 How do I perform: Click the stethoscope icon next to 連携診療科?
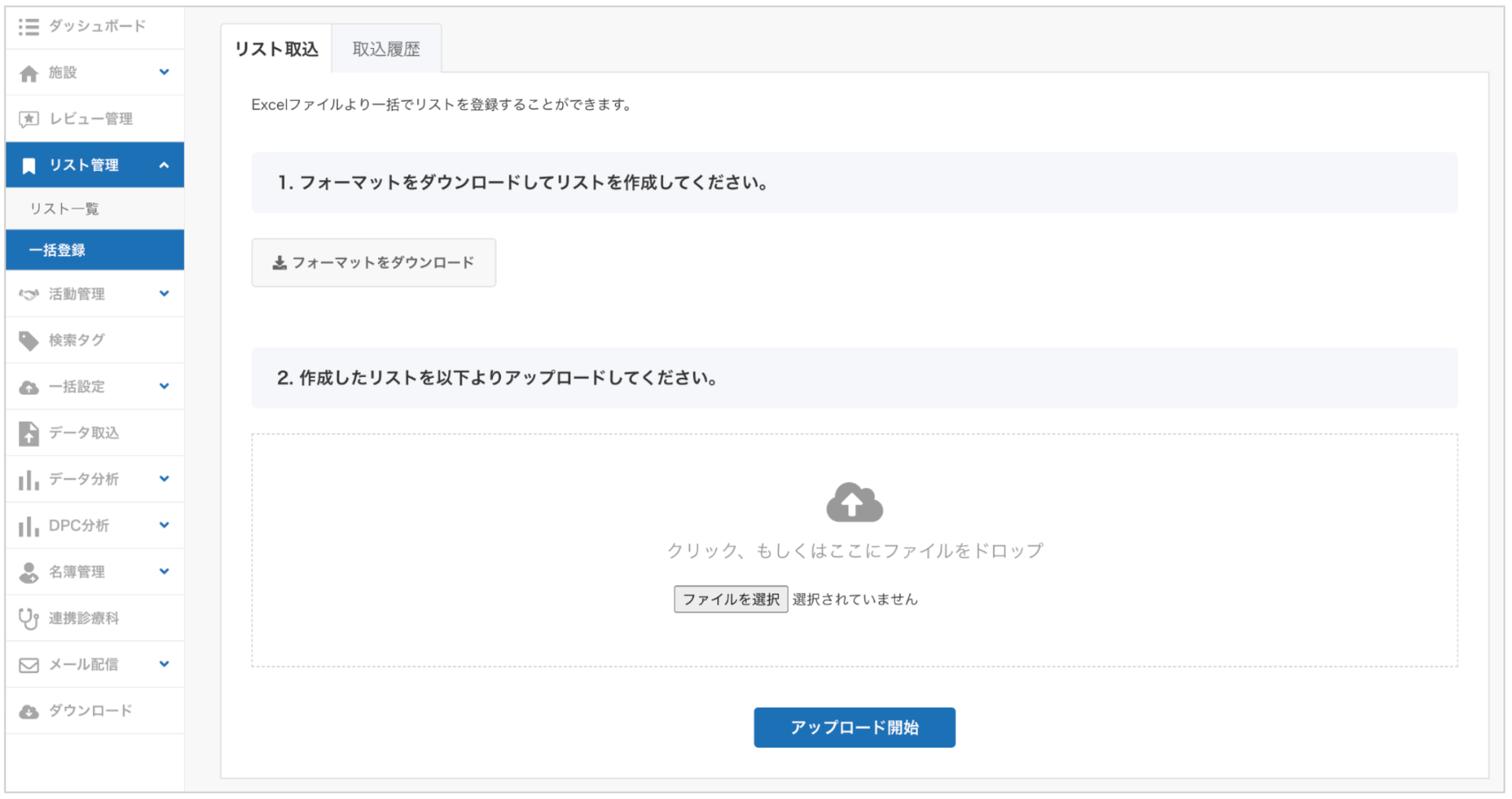29,618
